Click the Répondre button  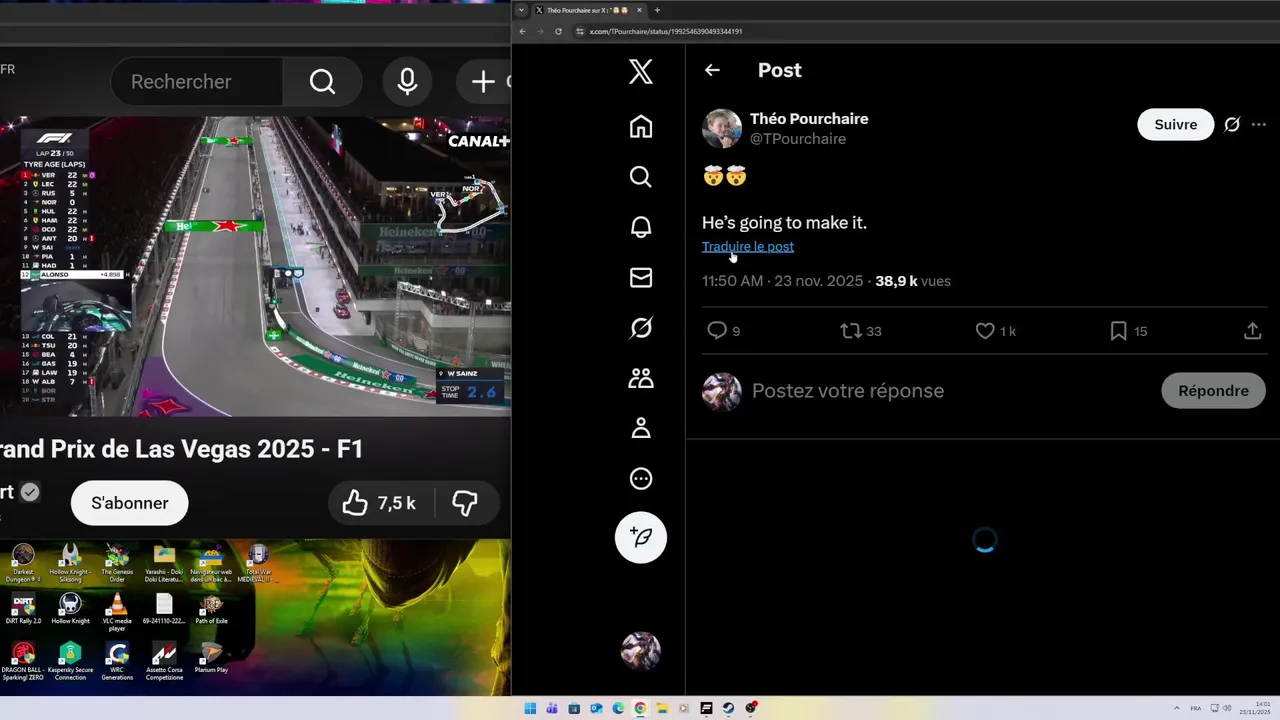[x=1213, y=391]
